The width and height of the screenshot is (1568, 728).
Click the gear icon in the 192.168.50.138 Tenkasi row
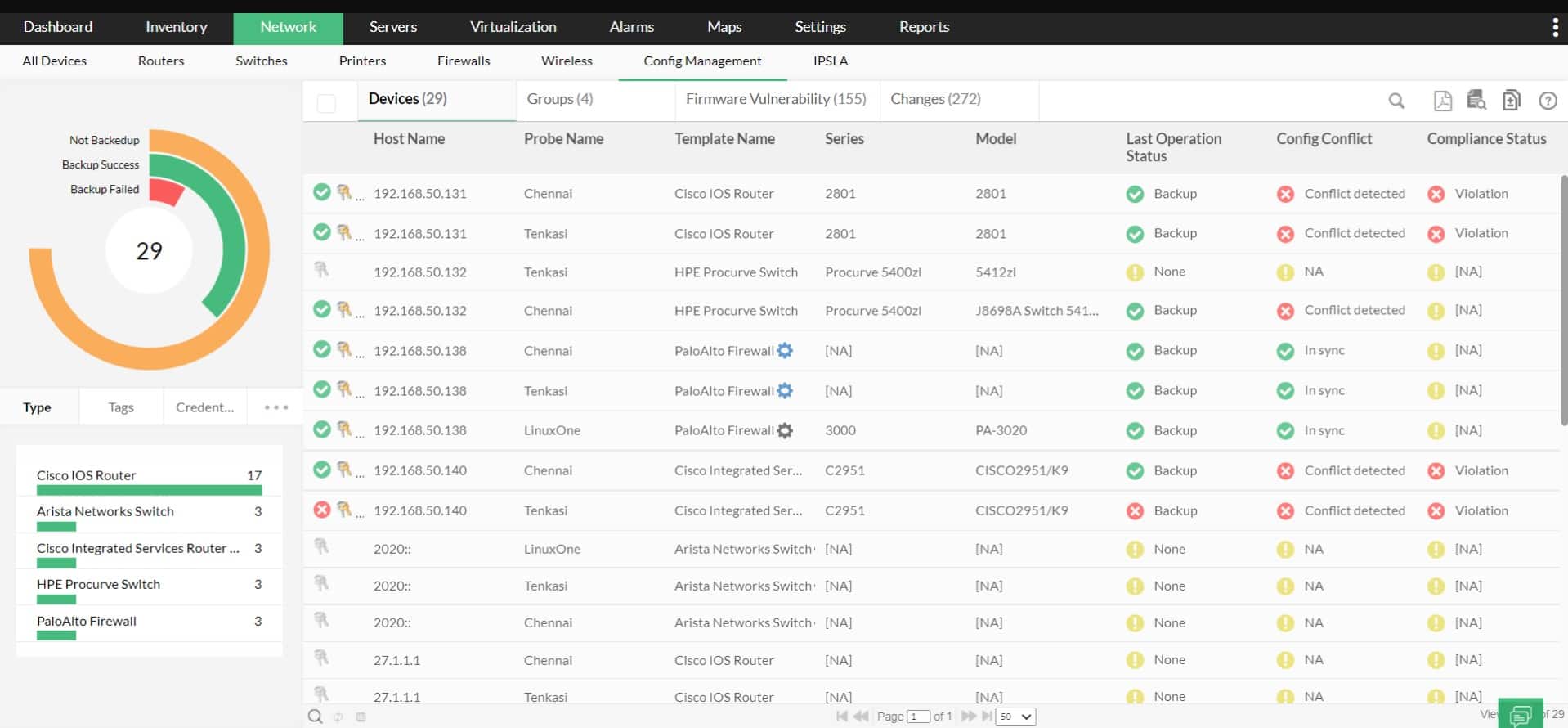click(x=785, y=391)
